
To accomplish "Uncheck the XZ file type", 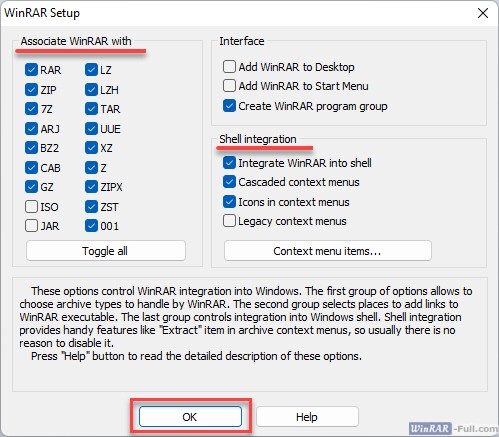I will 91,148.
